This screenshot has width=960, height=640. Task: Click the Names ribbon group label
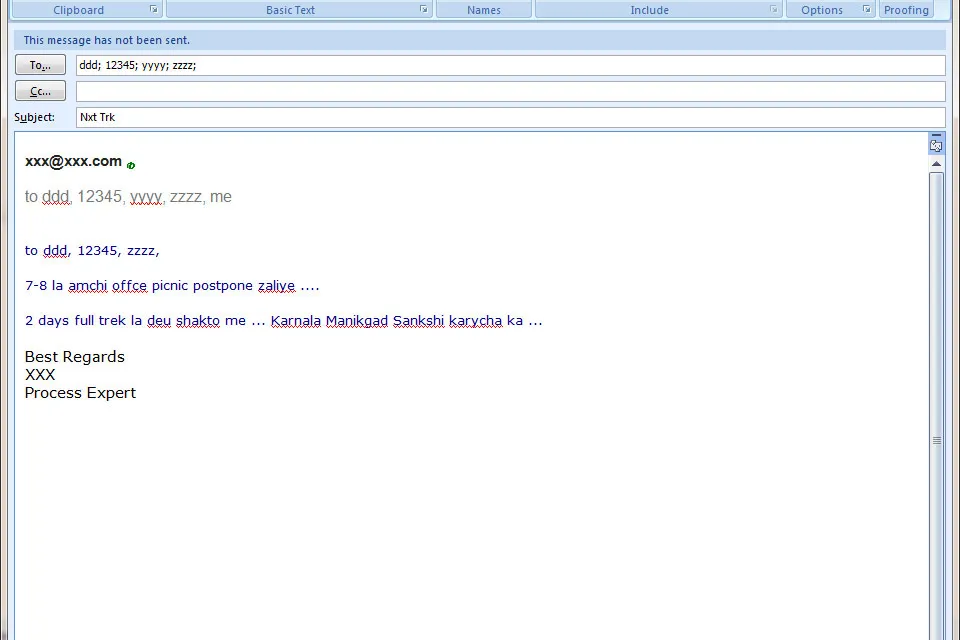484,10
